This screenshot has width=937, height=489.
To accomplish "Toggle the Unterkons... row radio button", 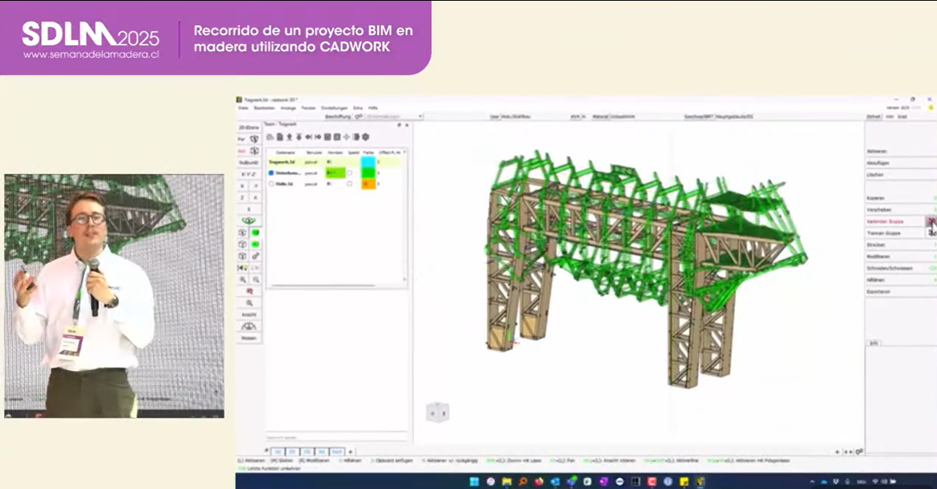I will pyautogui.click(x=271, y=173).
